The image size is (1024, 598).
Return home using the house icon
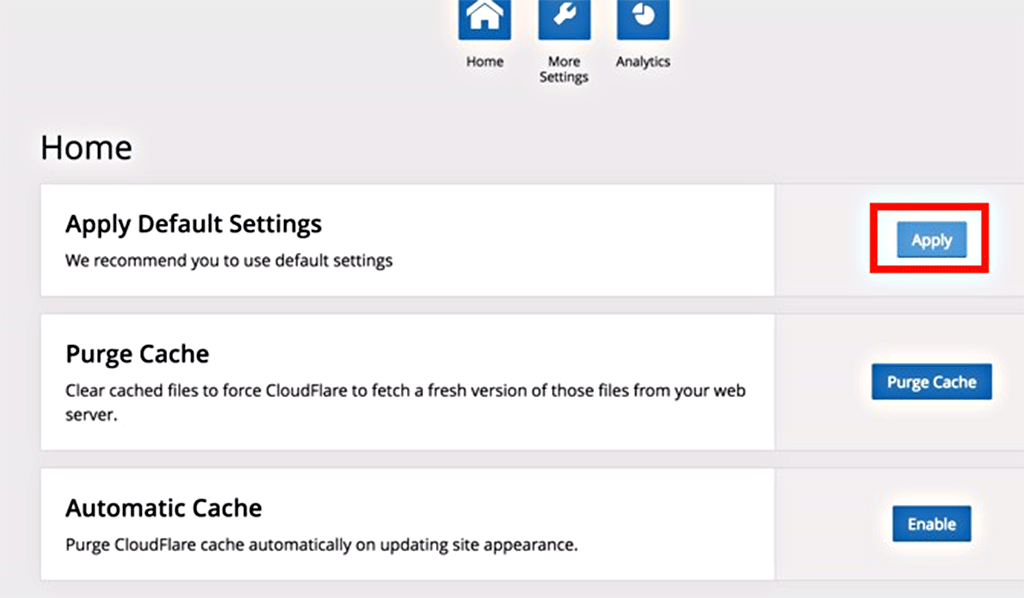pos(484,18)
